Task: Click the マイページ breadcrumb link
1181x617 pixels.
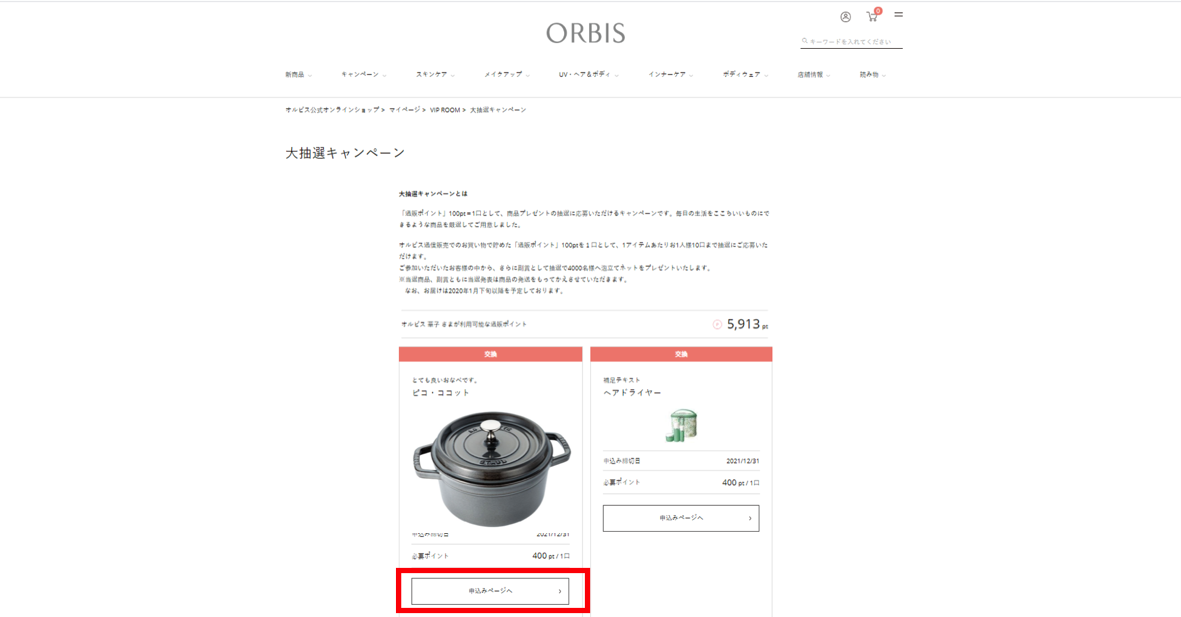Action: click(x=404, y=110)
